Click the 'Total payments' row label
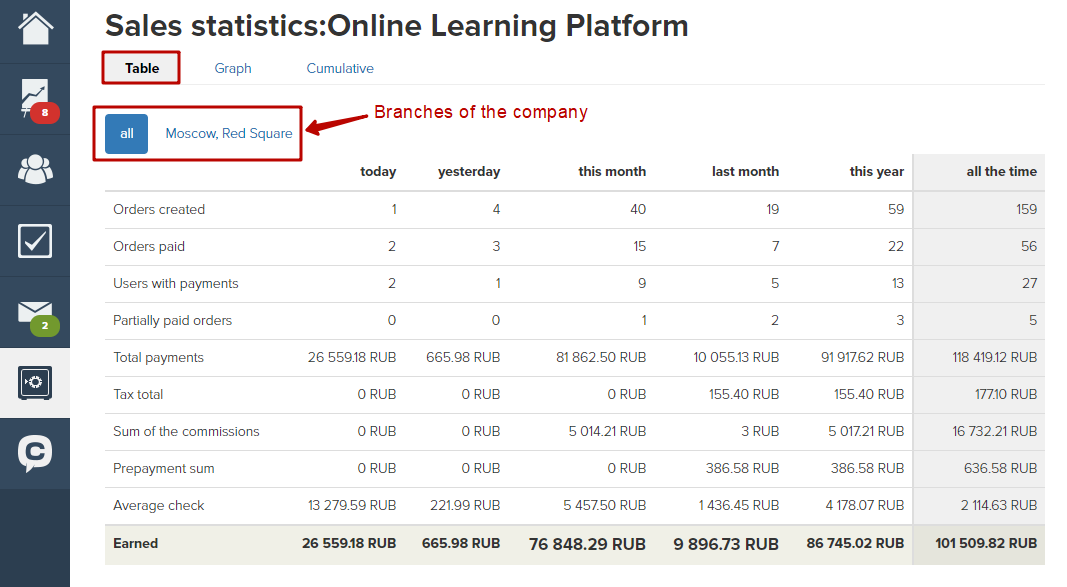Screen dimensions: 1067x587 pyautogui.click(x=158, y=357)
